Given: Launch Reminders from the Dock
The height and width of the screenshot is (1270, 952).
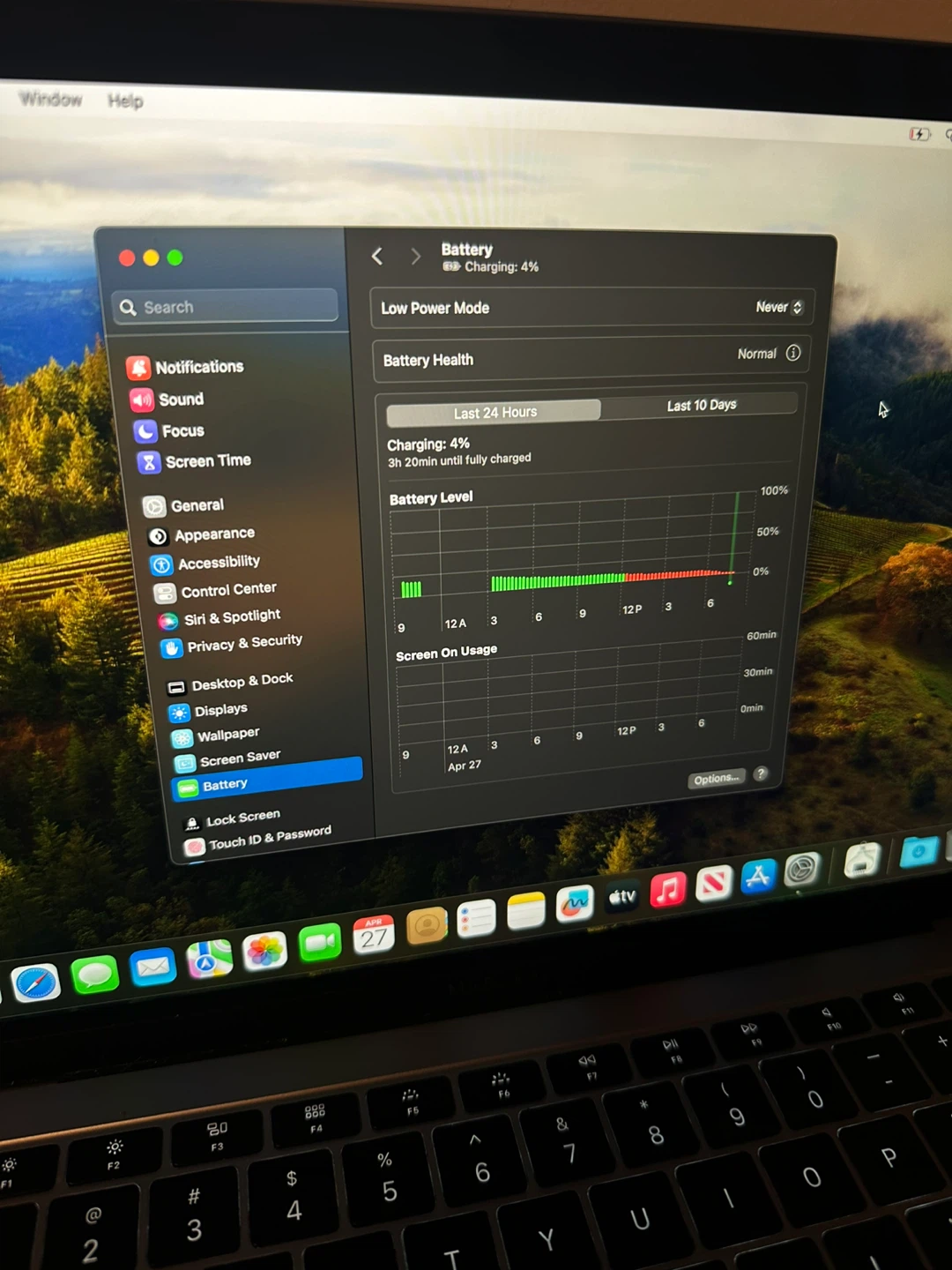Looking at the screenshot, I should pos(476,920).
